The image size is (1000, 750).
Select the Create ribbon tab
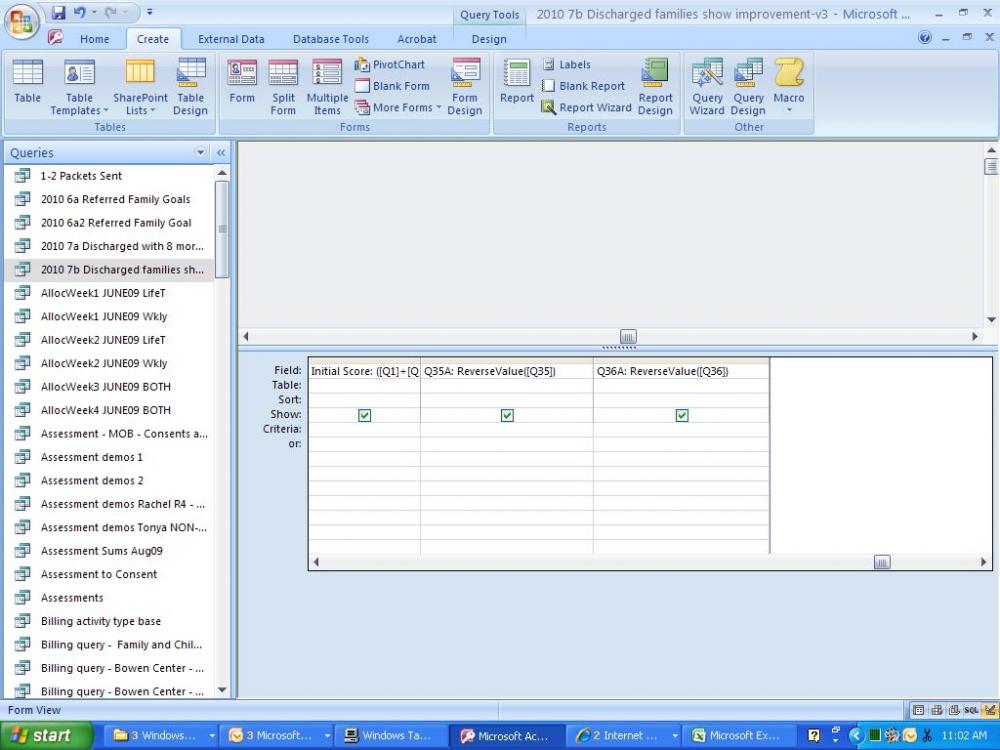153,39
